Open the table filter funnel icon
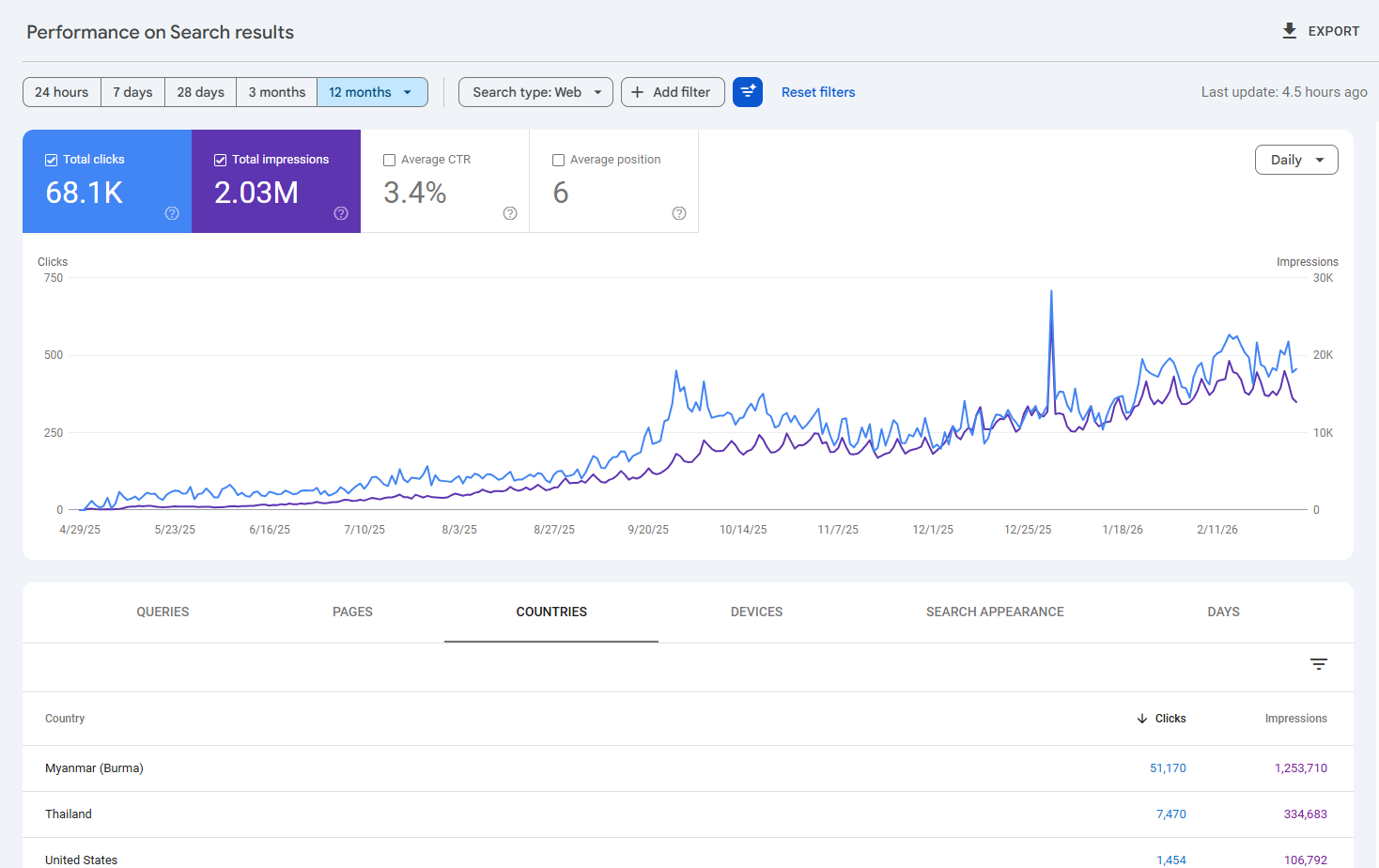 [1319, 664]
